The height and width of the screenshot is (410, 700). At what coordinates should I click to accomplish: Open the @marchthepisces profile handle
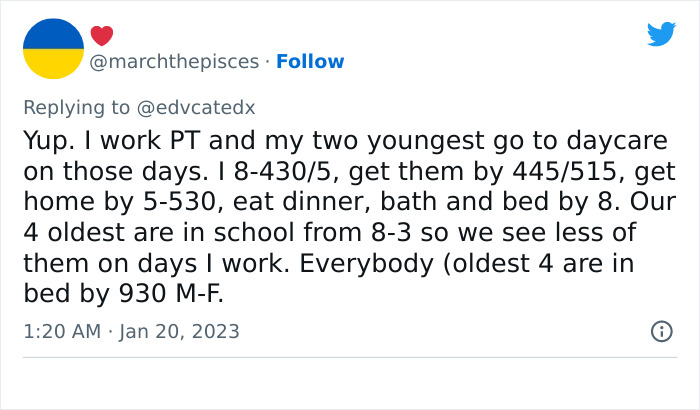coord(174,62)
